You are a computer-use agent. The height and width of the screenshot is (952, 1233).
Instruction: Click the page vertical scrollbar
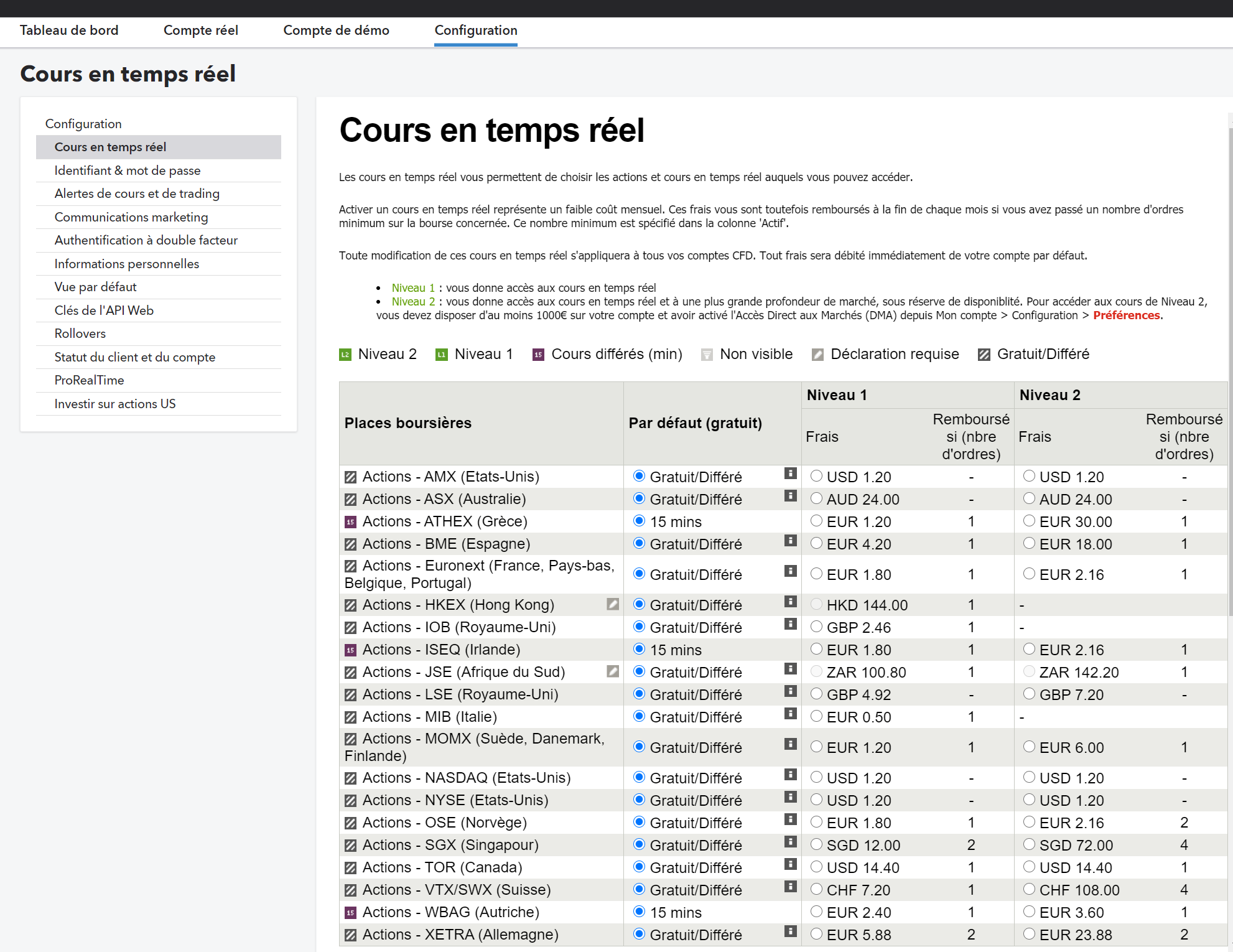pyautogui.click(x=1230, y=373)
